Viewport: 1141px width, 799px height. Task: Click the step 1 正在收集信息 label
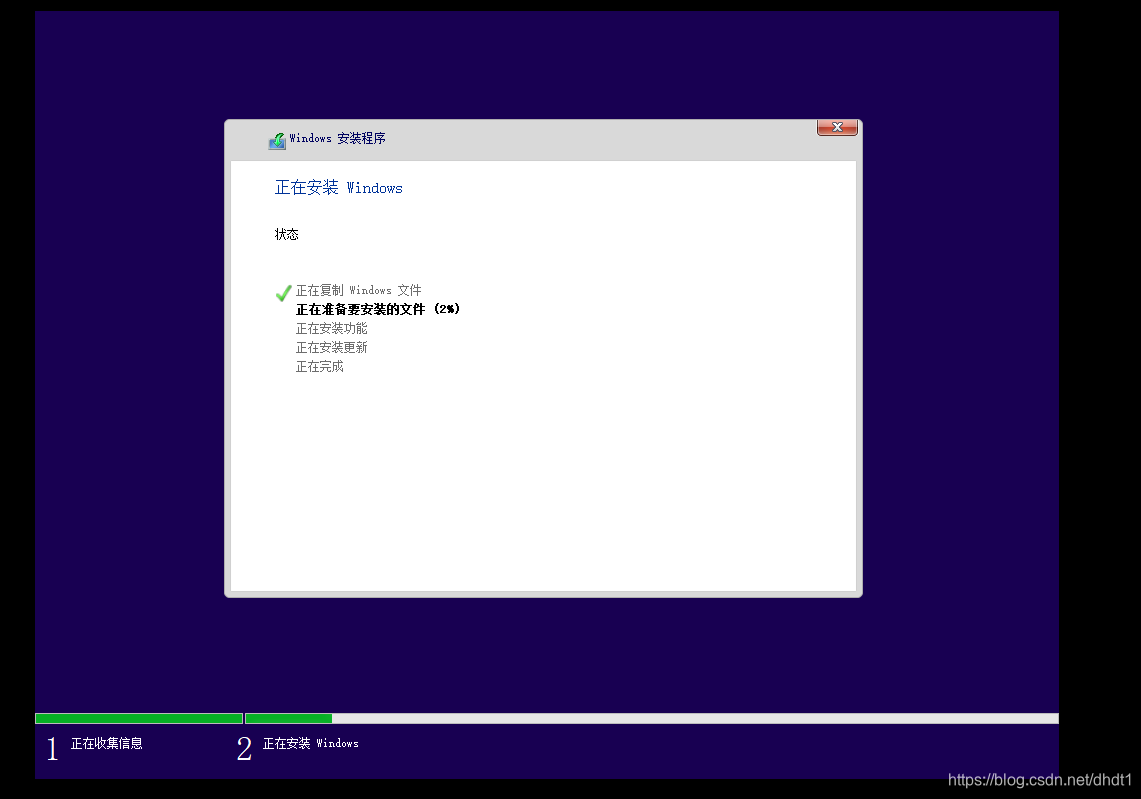106,743
